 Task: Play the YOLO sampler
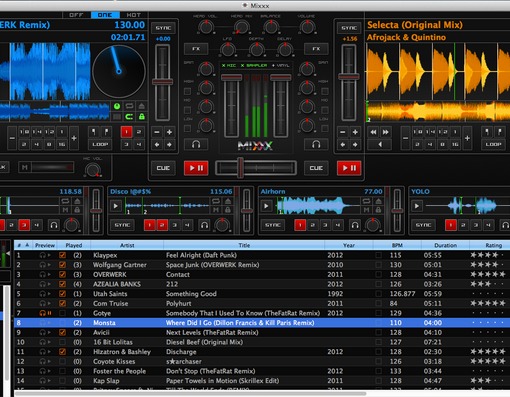[x=417, y=206]
